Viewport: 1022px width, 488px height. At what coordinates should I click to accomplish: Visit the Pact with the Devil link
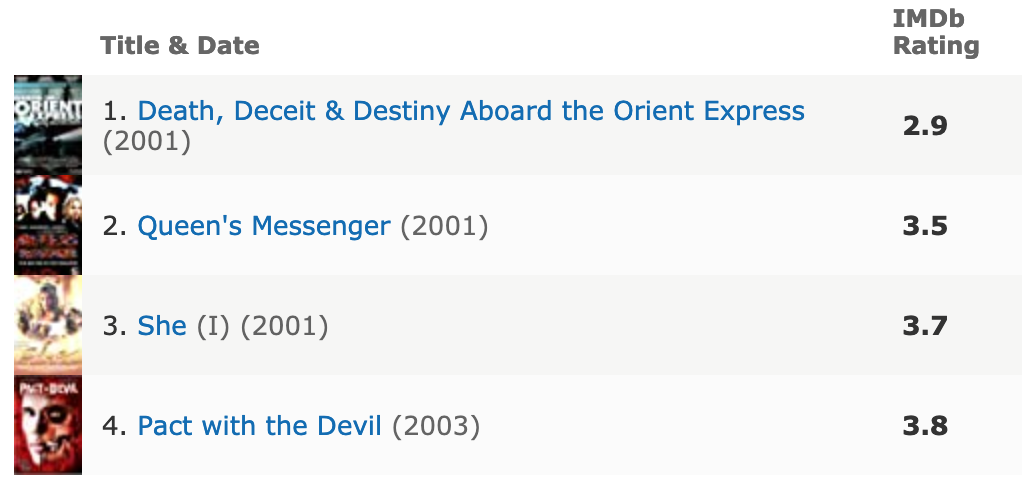point(259,426)
